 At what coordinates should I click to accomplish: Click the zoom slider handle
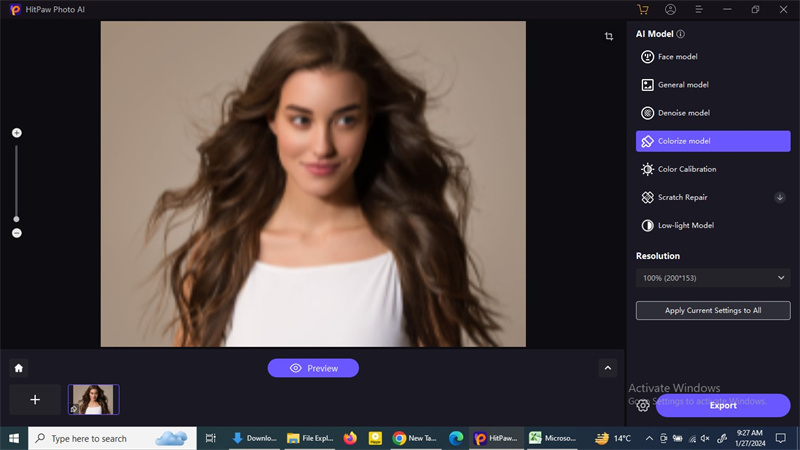[x=17, y=218]
